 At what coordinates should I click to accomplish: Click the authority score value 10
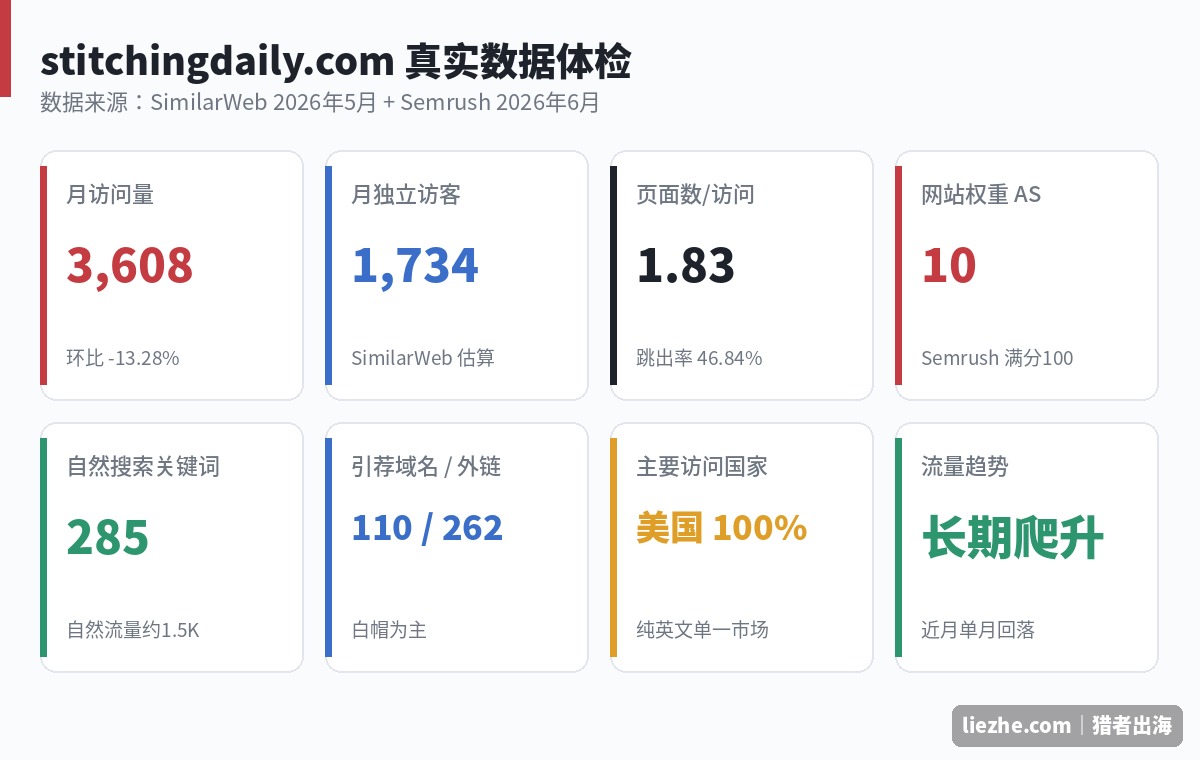[949, 265]
